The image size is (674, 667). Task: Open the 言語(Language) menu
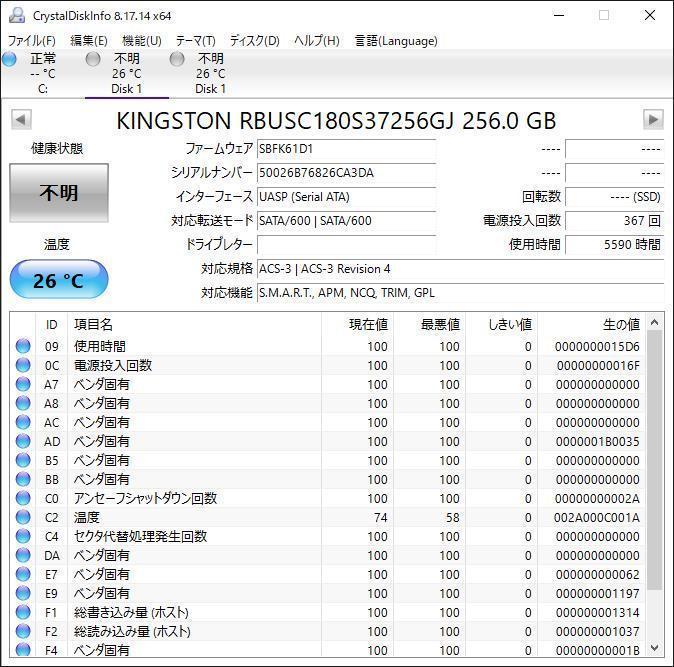[x=396, y=41]
